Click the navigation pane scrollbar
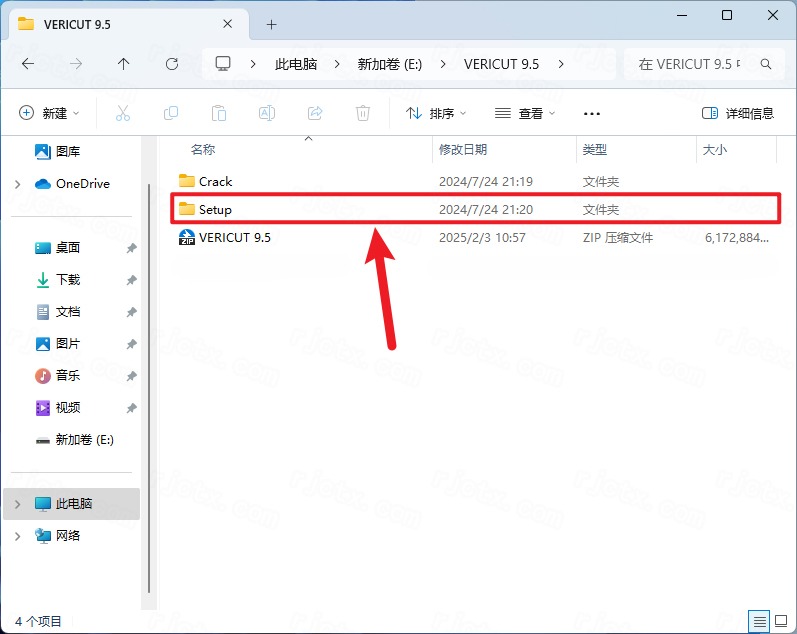 [149, 388]
